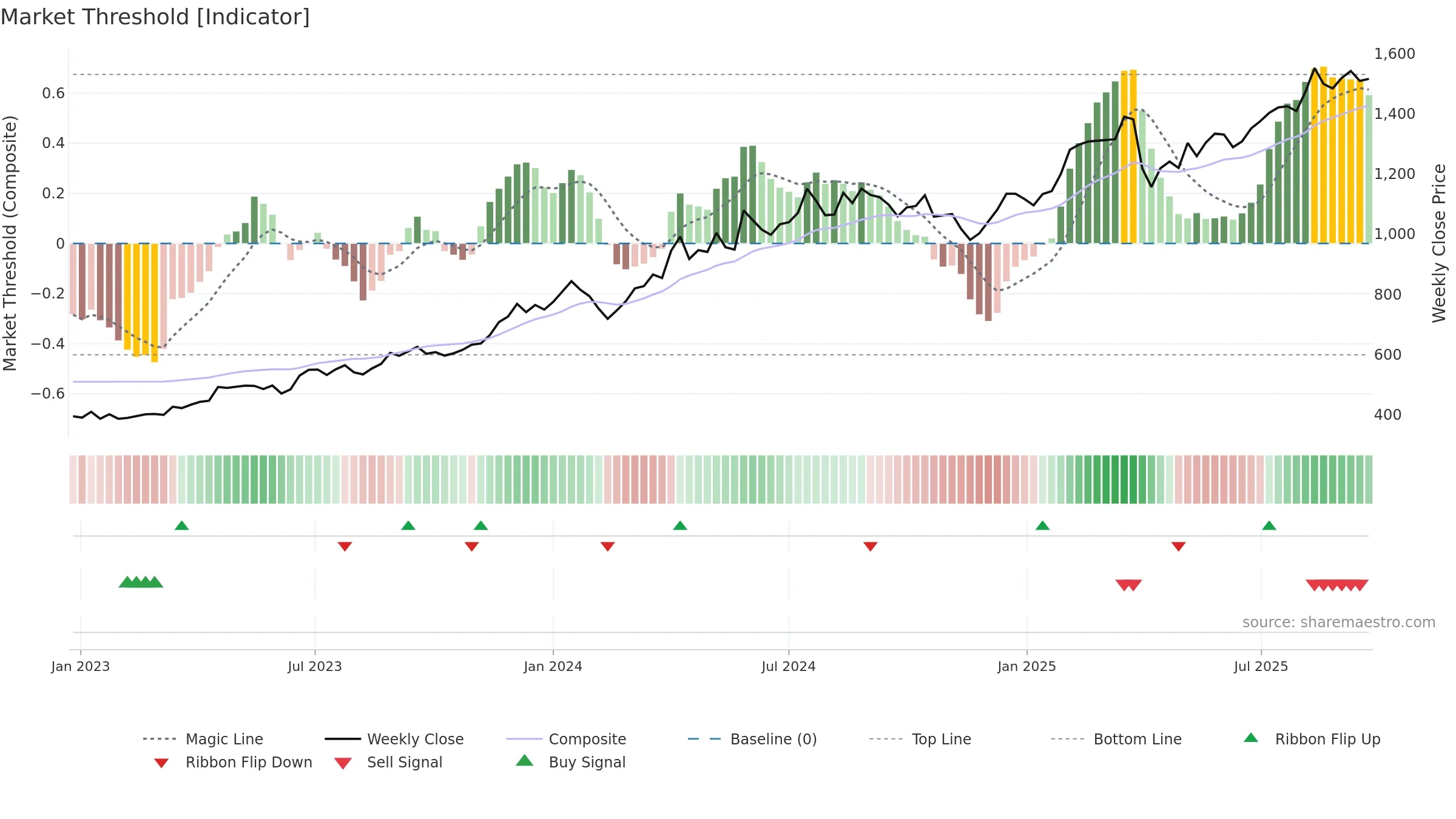Click the 0.6 composite axis label
The image size is (1456, 819).
[53, 93]
